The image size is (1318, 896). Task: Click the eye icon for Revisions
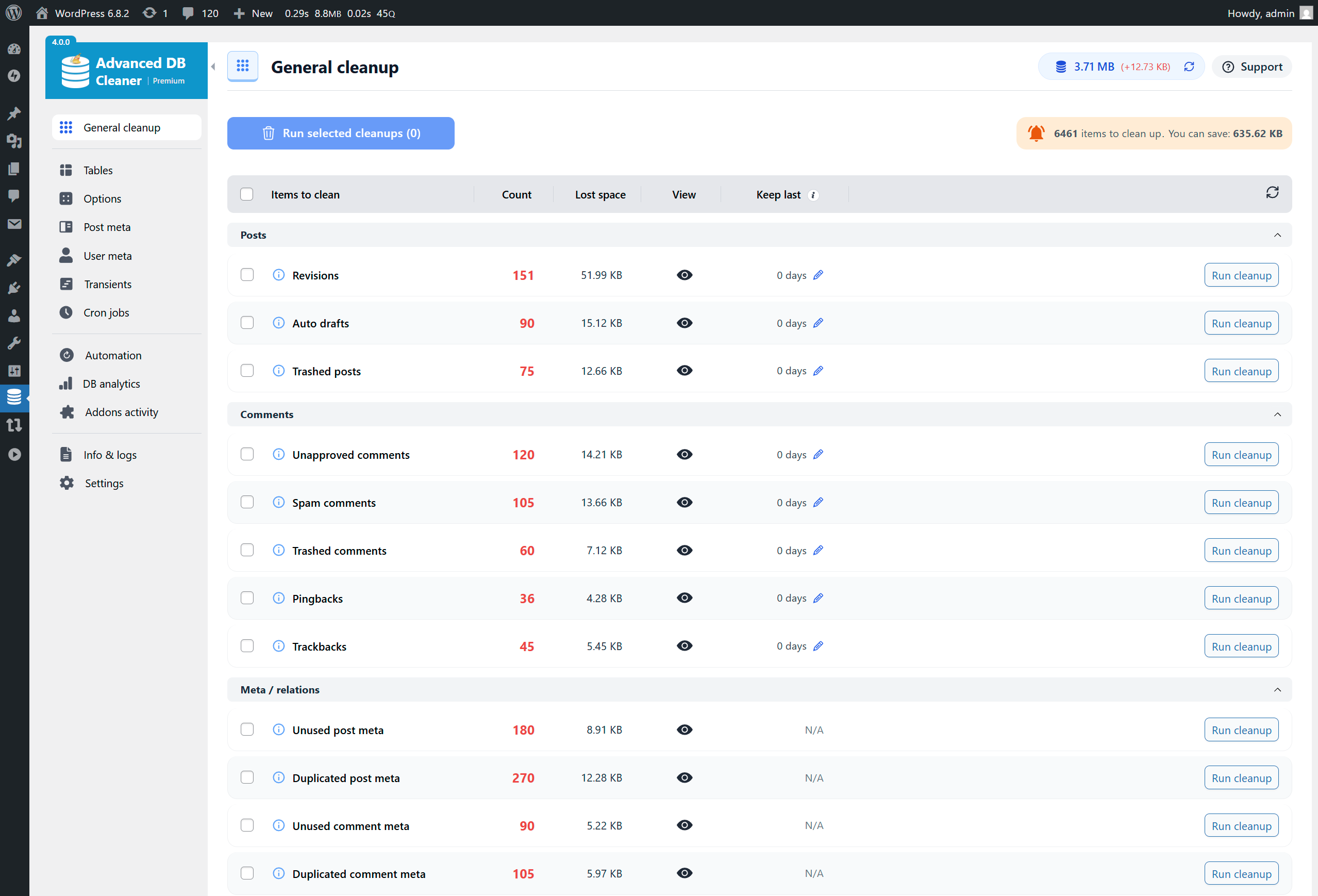pos(684,275)
